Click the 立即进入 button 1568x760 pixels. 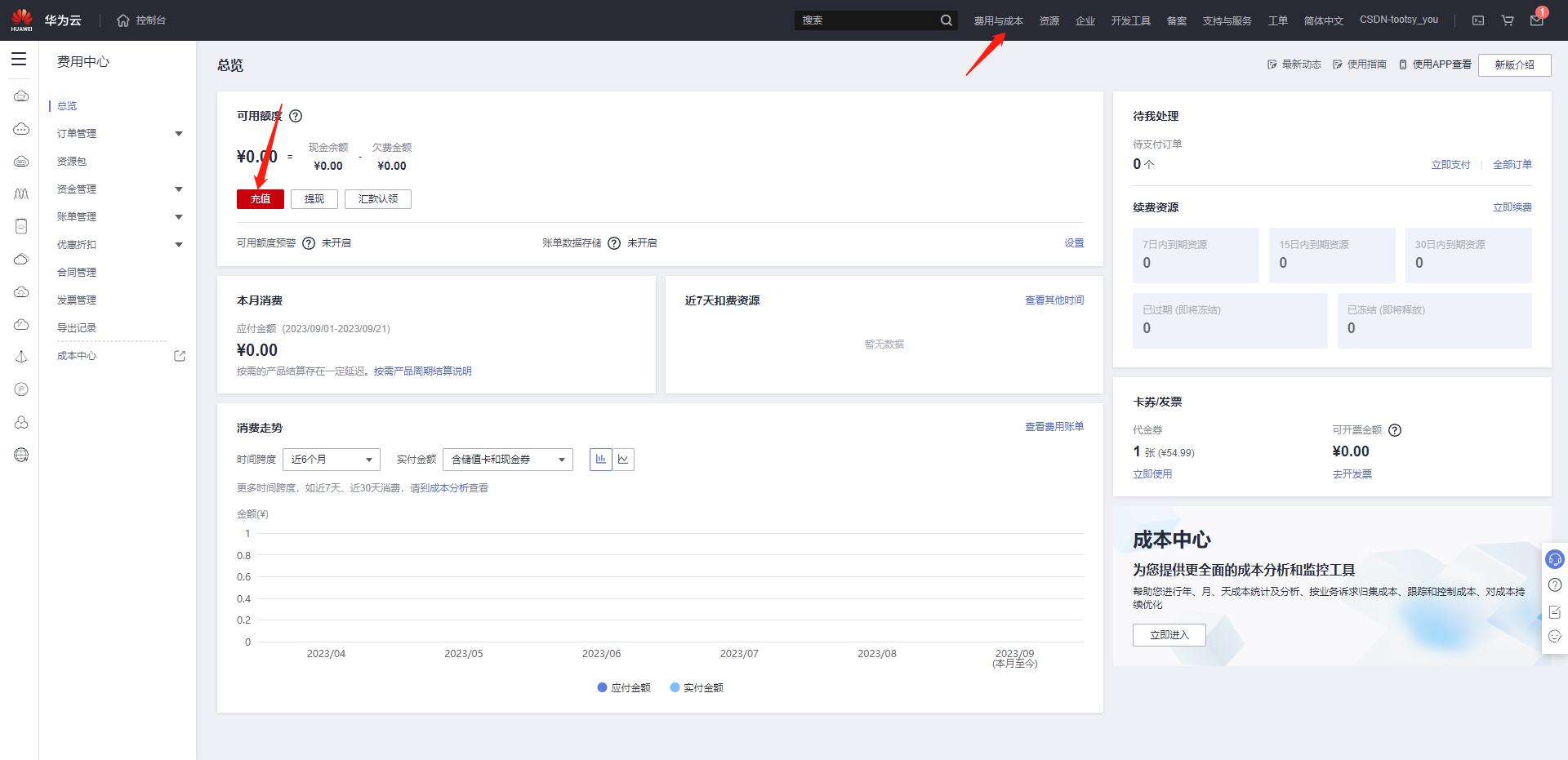[1169, 635]
